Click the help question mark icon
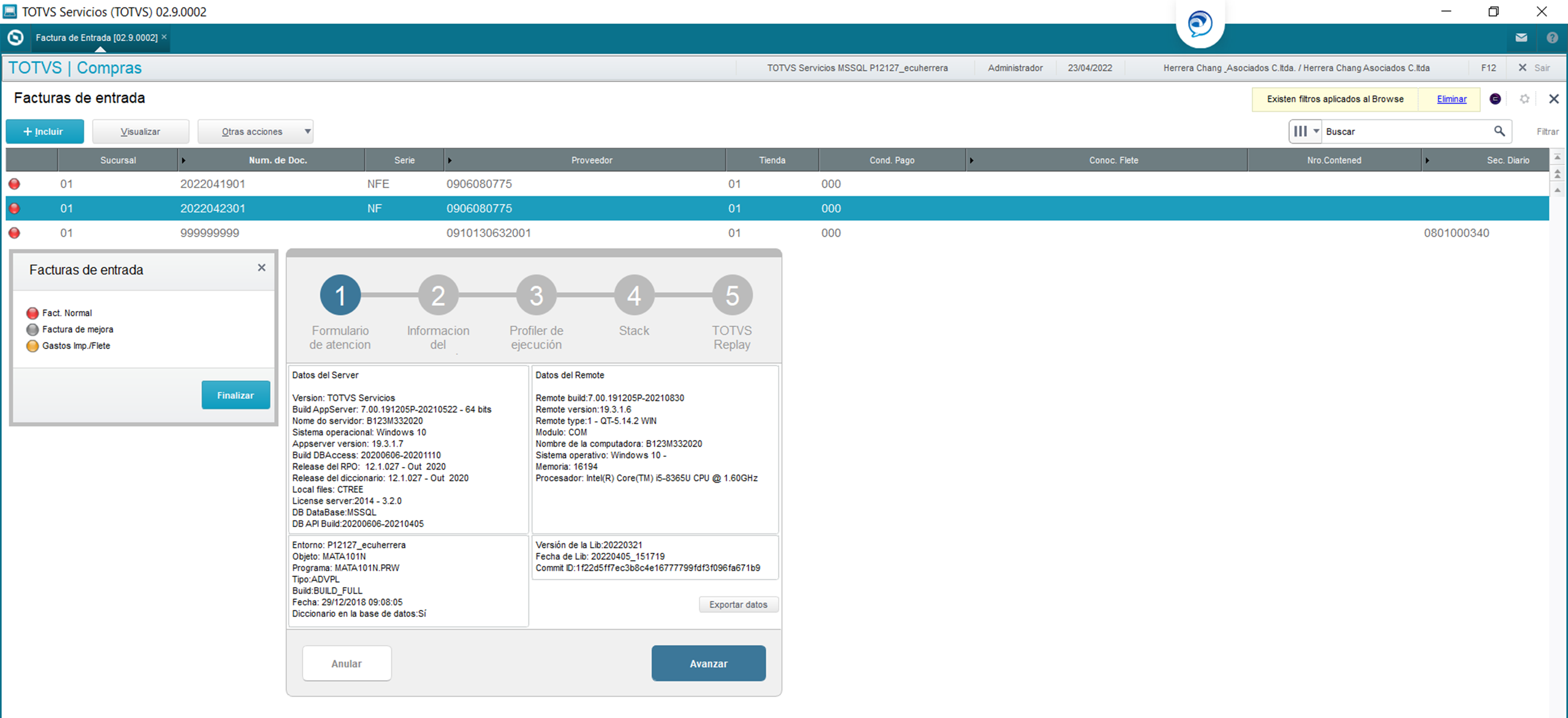The width and height of the screenshot is (1568, 718). [x=1552, y=38]
